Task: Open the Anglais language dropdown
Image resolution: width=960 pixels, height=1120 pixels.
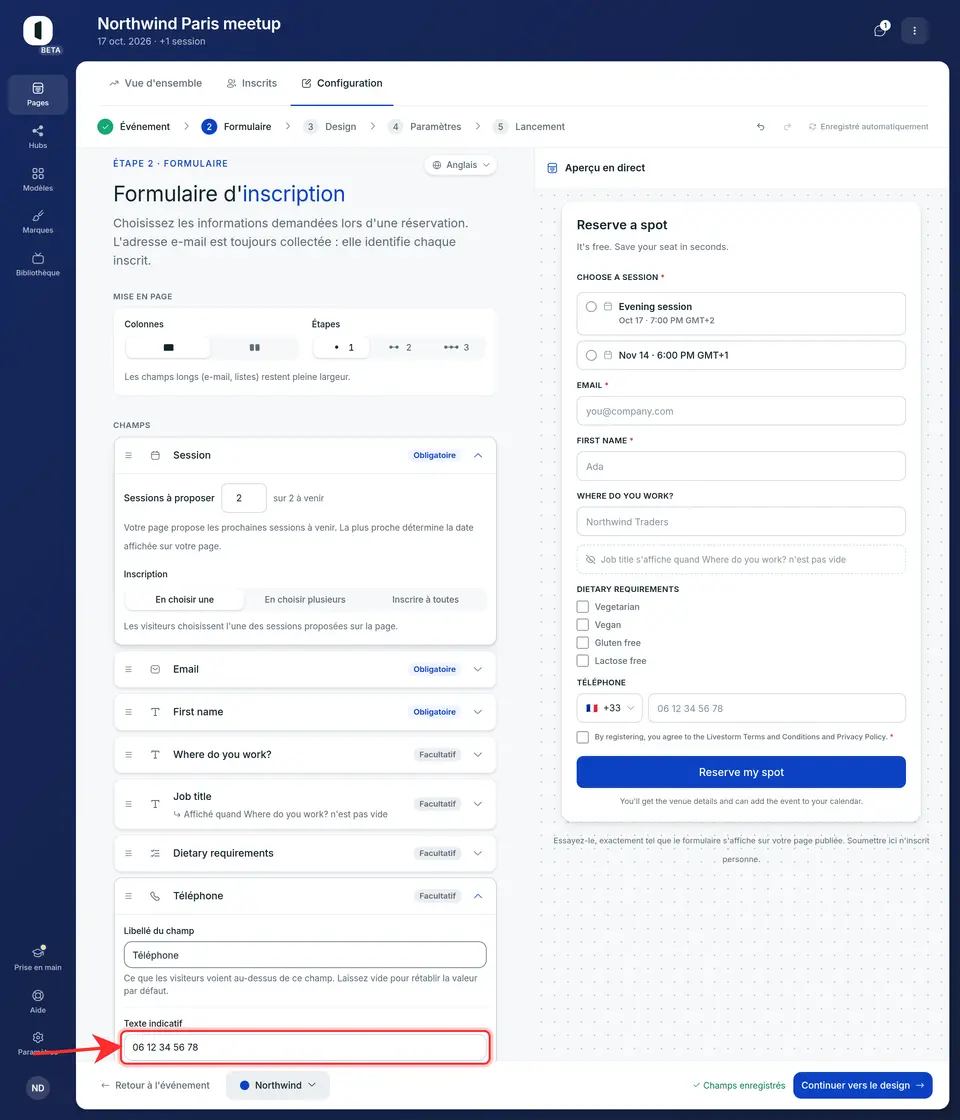Action: click(461, 165)
